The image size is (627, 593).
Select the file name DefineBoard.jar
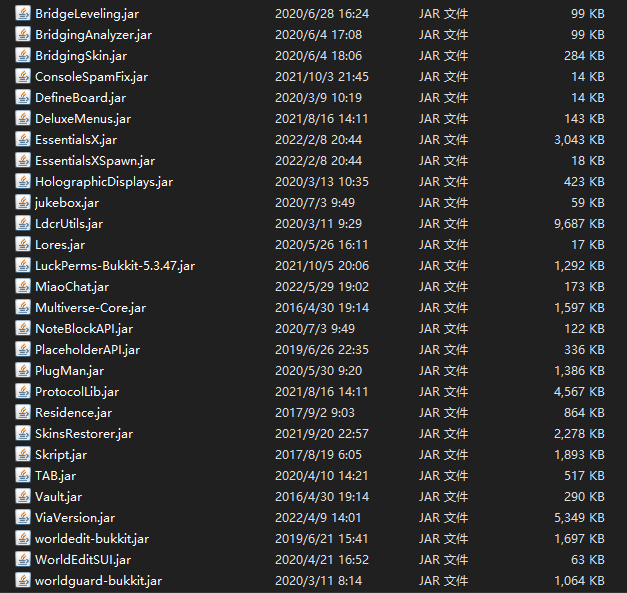coord(80,98)
